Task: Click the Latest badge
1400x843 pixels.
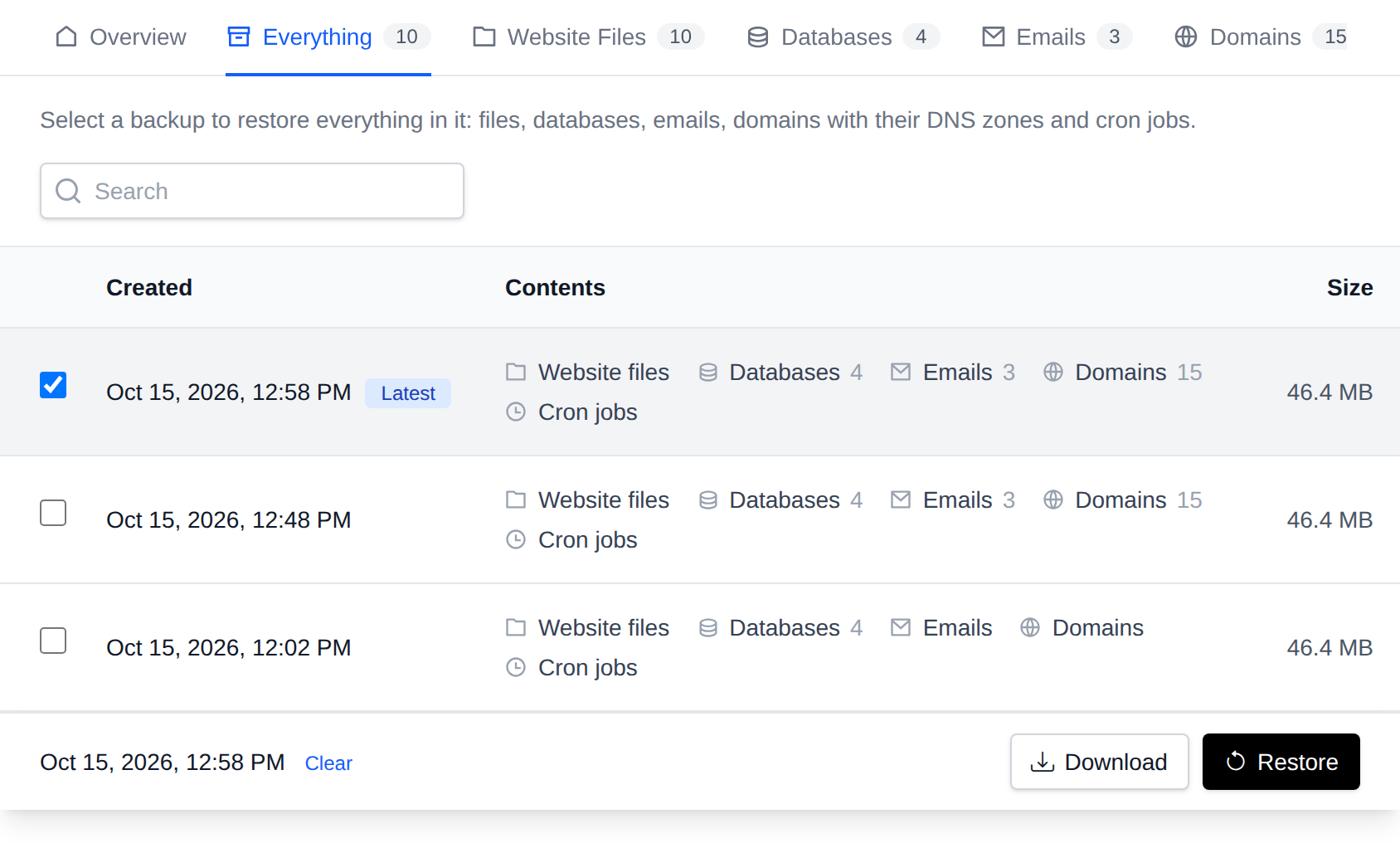Action: coord(408,393)
